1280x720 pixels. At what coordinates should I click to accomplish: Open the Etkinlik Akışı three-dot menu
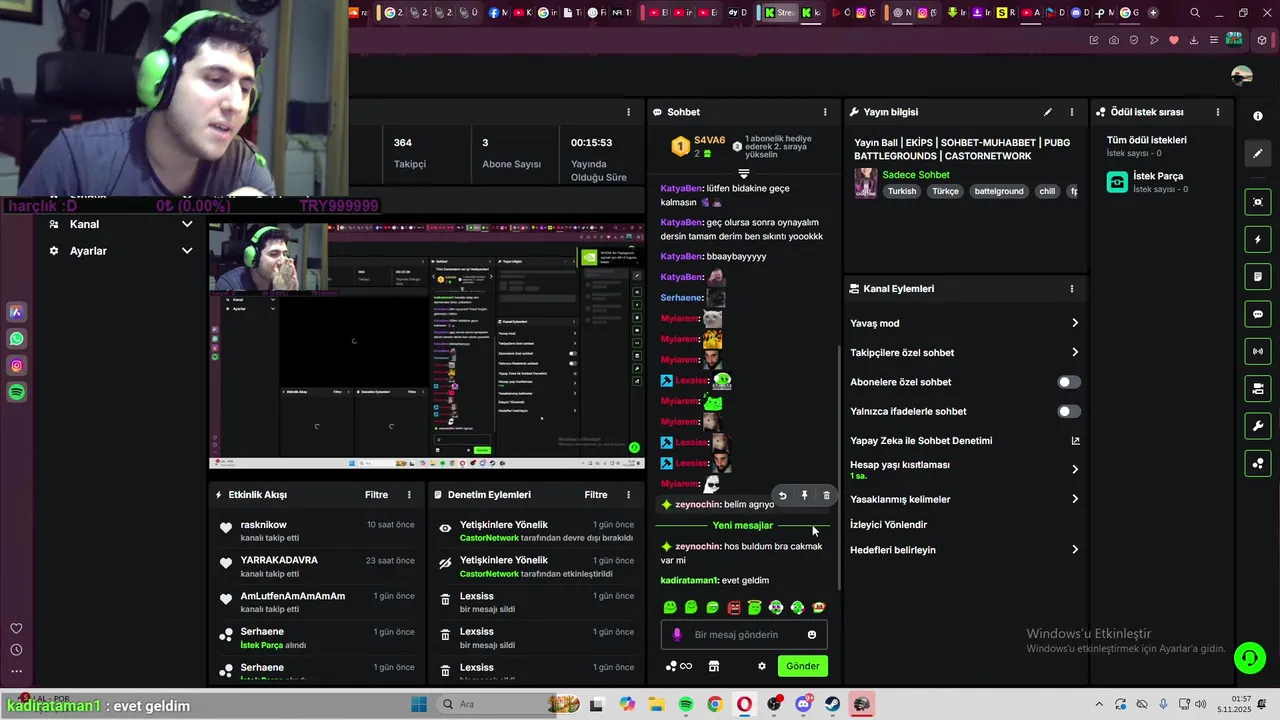[x=409, y=495]
